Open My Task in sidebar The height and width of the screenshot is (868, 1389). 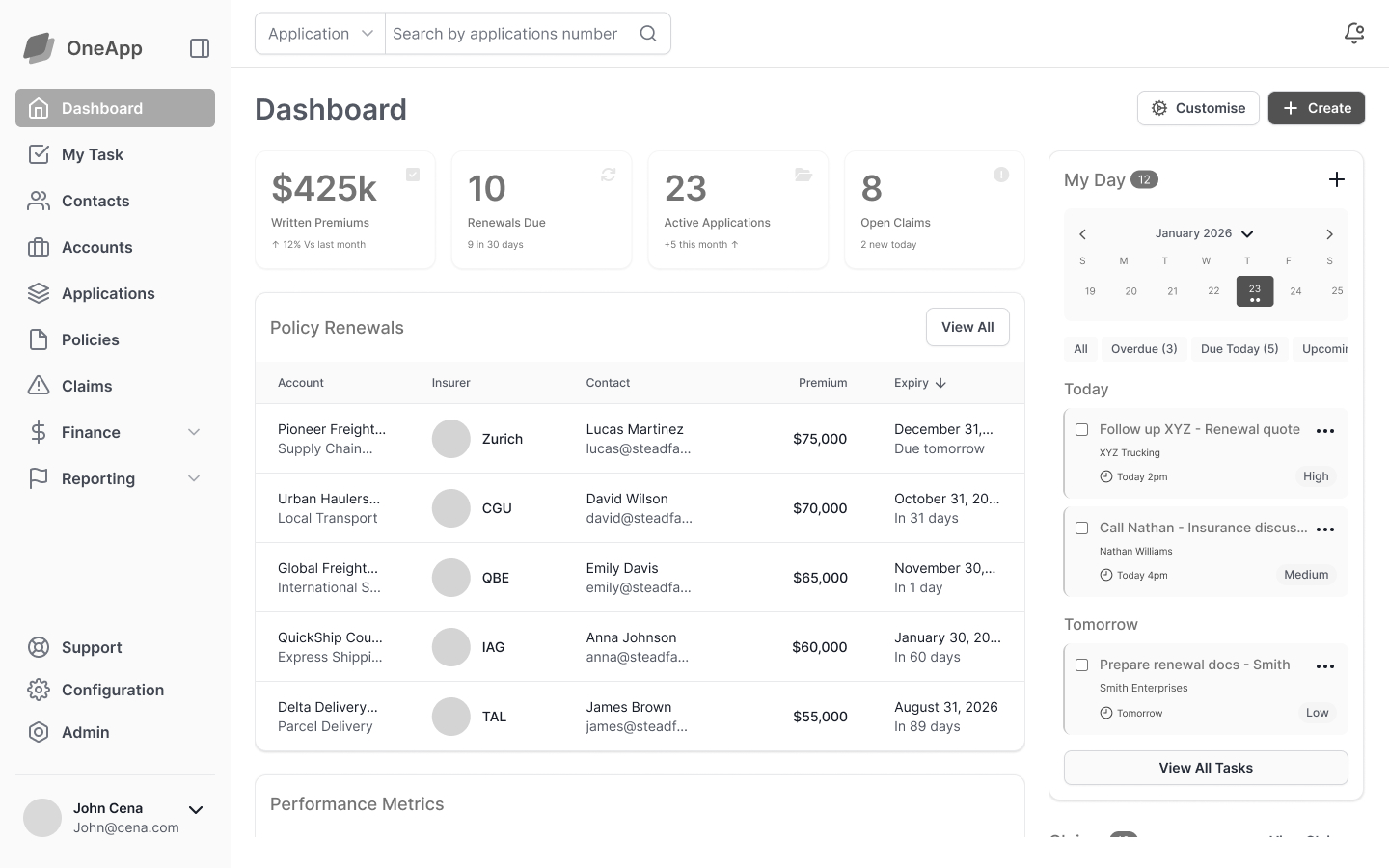(x=115, y=154)
